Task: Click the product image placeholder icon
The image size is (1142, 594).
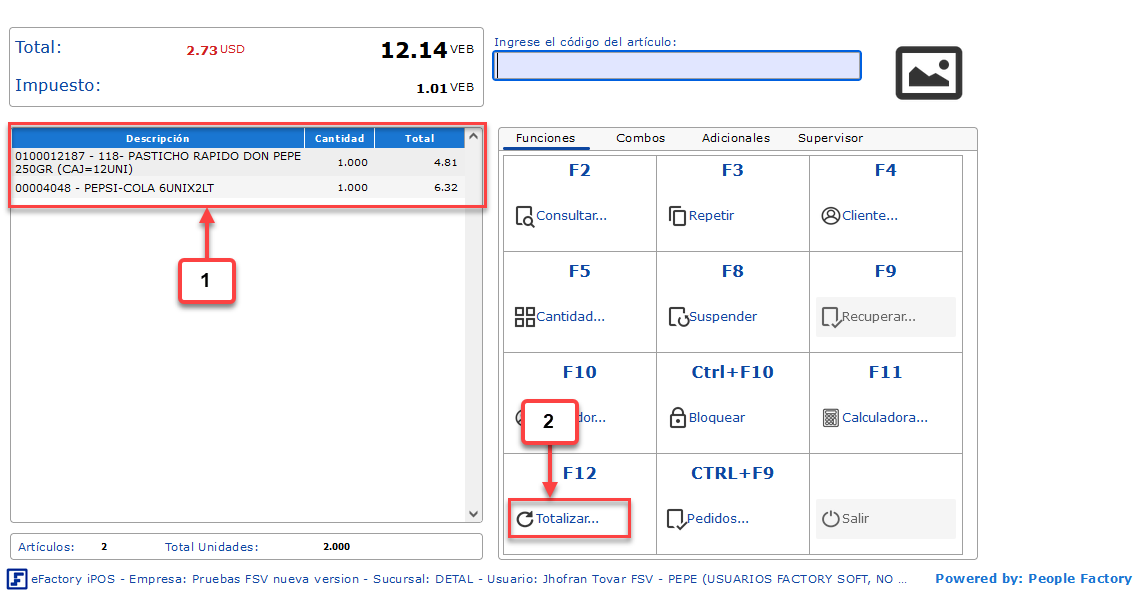Action: coord(929,73)
